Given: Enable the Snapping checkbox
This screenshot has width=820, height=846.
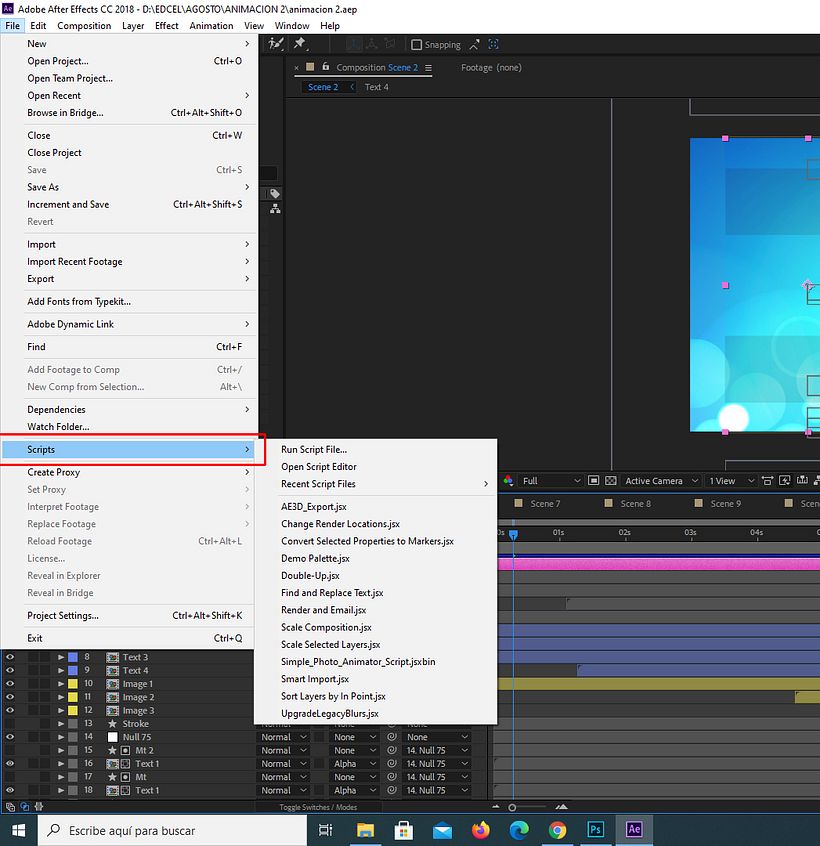Looking at the screenshot, I should click(x=416, y=45).
